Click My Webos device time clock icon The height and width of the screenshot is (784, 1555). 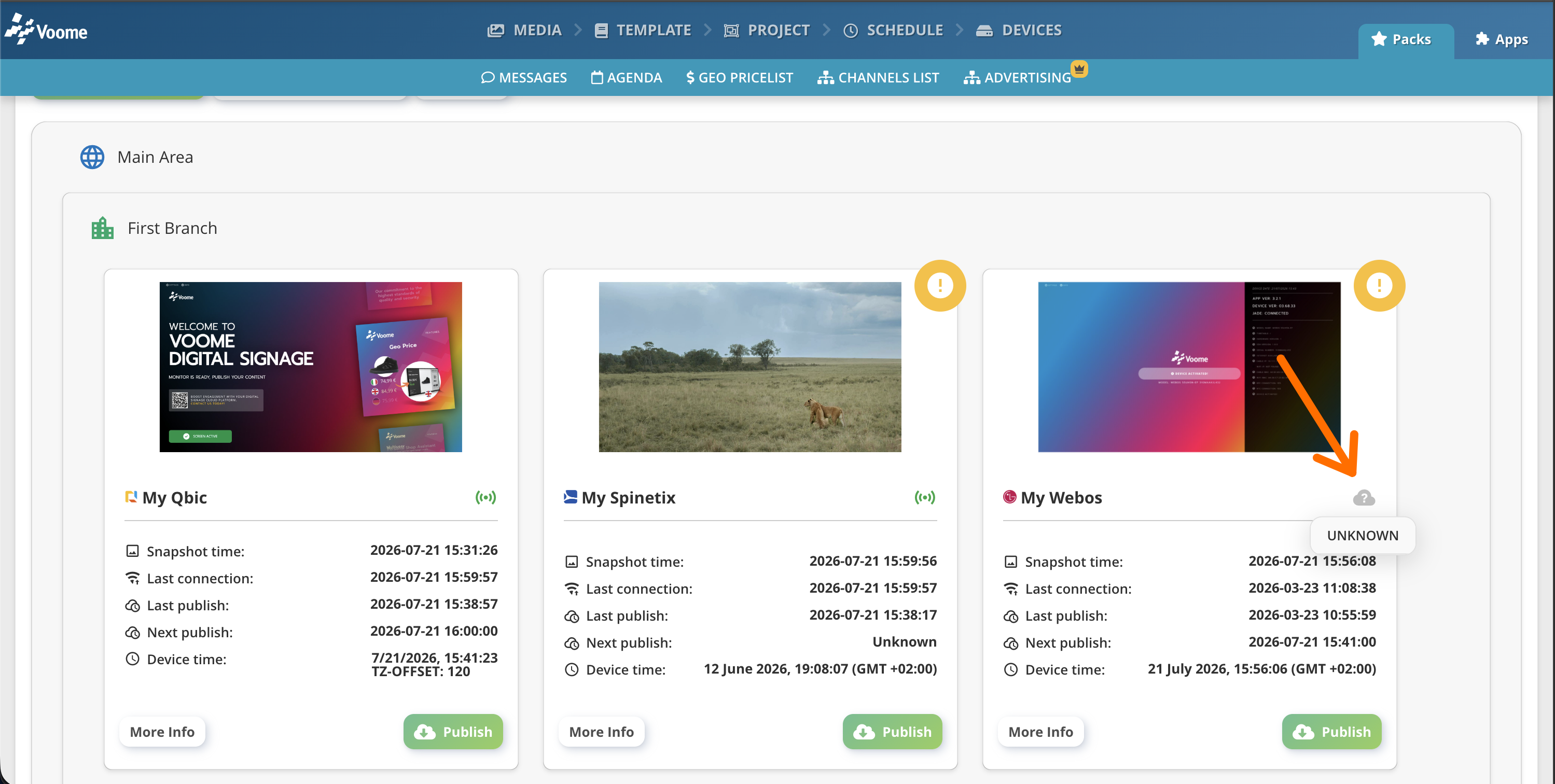(x=1011, y=670)
